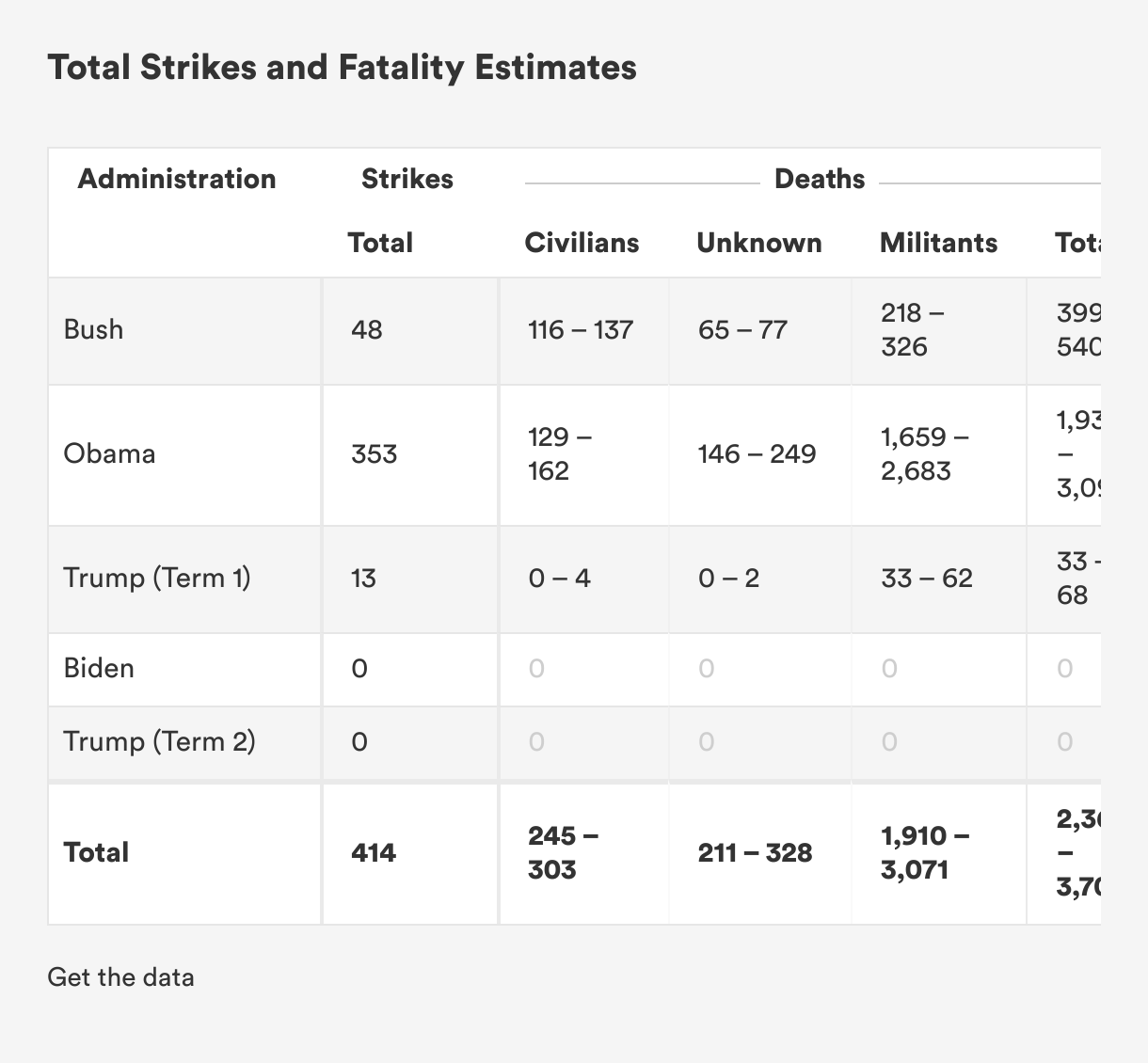Click the Militants column header
This screenshot has height=1063, width=1148.
938,243
